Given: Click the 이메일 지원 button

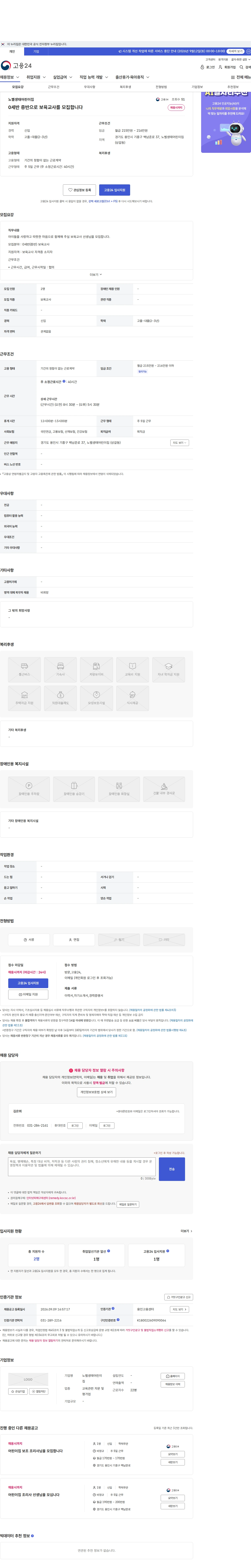Looking at the screenshot, I should click(x=28, y=995).
